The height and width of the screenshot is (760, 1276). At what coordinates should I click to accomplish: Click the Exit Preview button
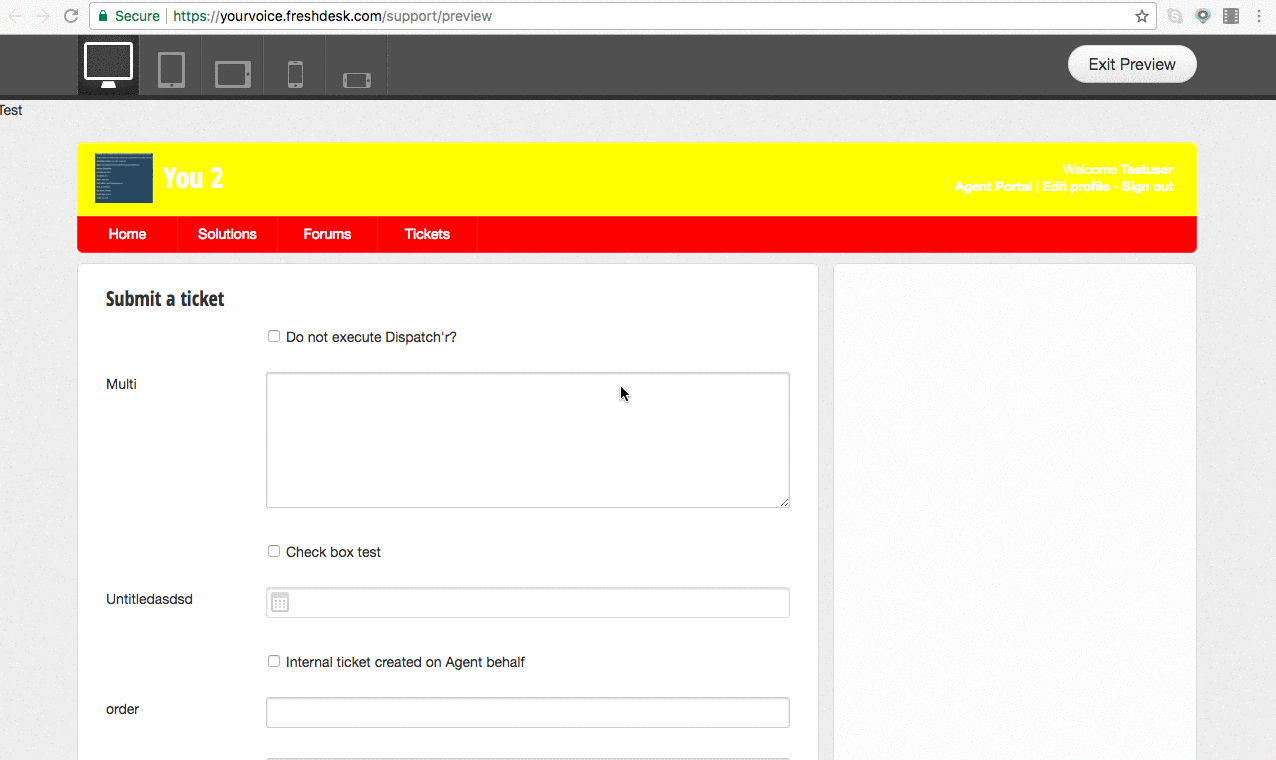pyautogui.click(x=1132, y=64)
